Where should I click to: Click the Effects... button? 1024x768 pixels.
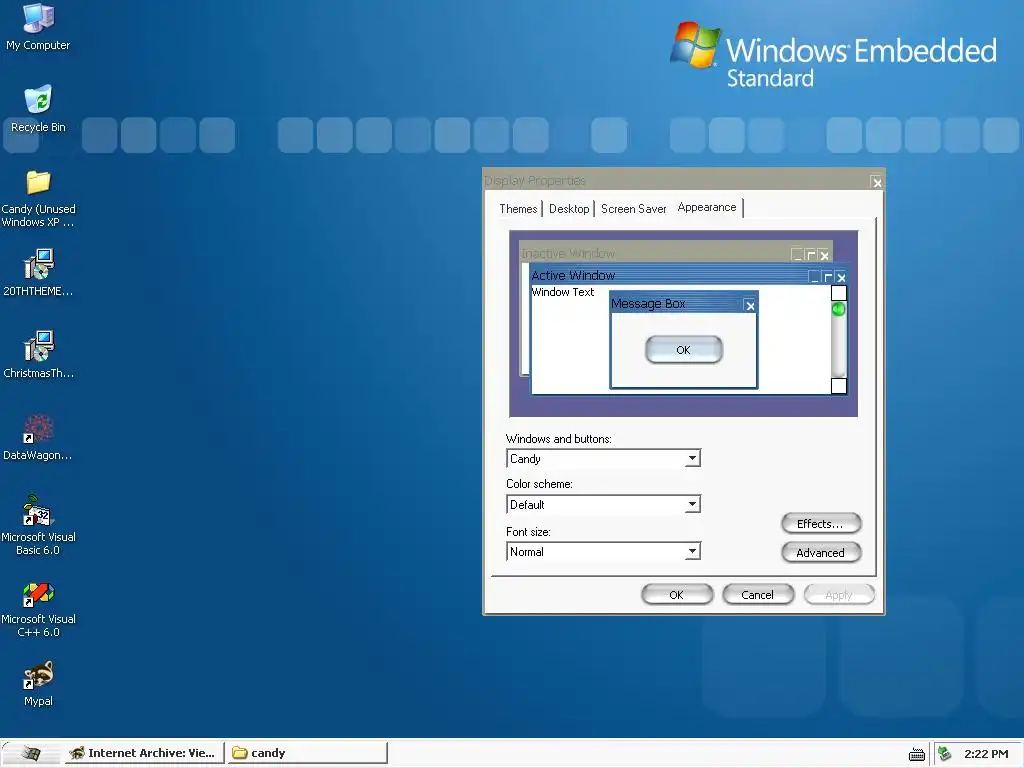pyautogui.click(x=821, y=524)
